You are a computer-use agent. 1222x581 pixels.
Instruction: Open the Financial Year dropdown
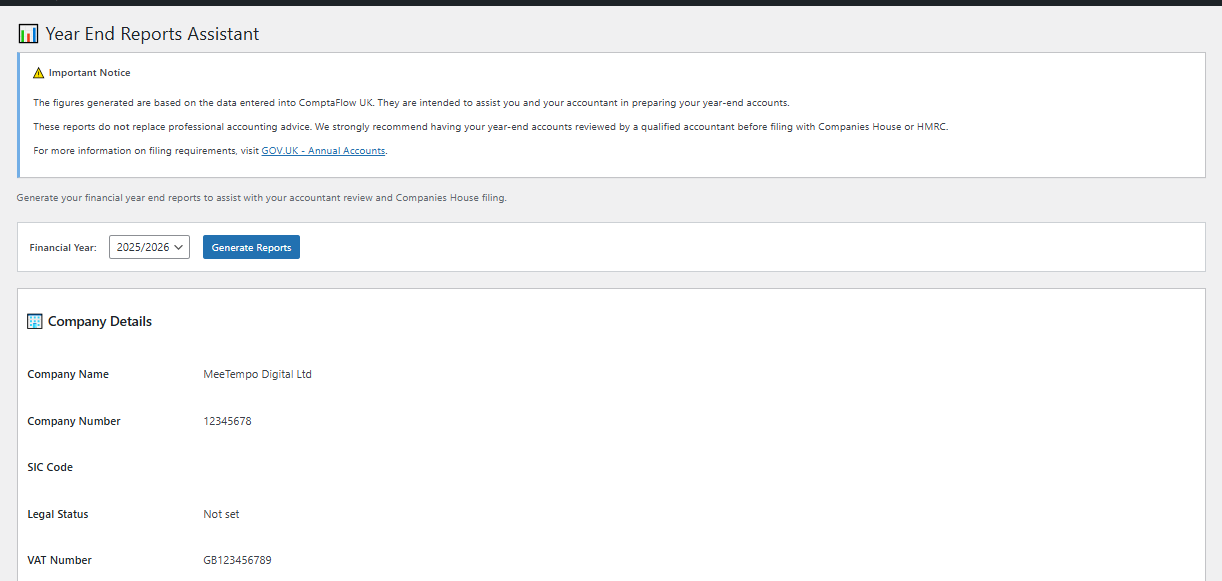click(x=149, y=247)
